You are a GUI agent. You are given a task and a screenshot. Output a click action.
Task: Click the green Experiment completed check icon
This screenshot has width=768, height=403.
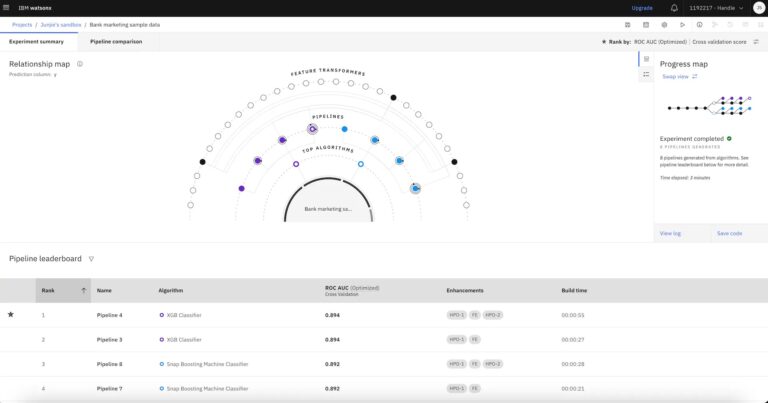(x=729, y=139)
